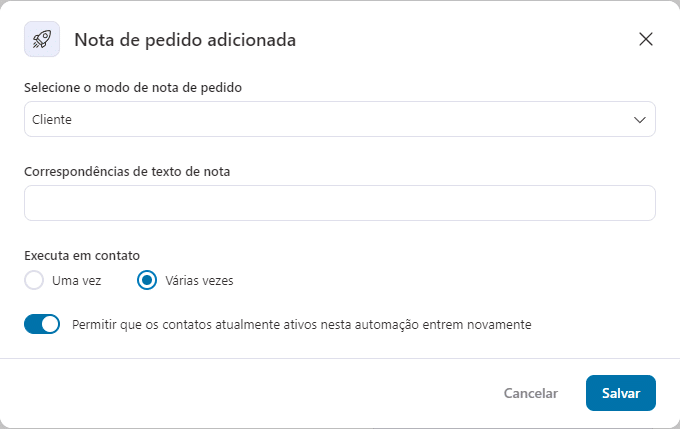This screenshot has width=680, height=429.
Task: Select the 'Uma vez' radio button
Action: click(34, 280)
